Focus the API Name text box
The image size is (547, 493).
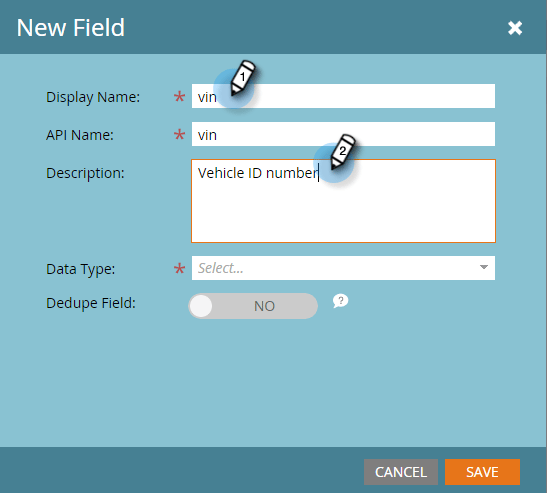coord(343,134)
